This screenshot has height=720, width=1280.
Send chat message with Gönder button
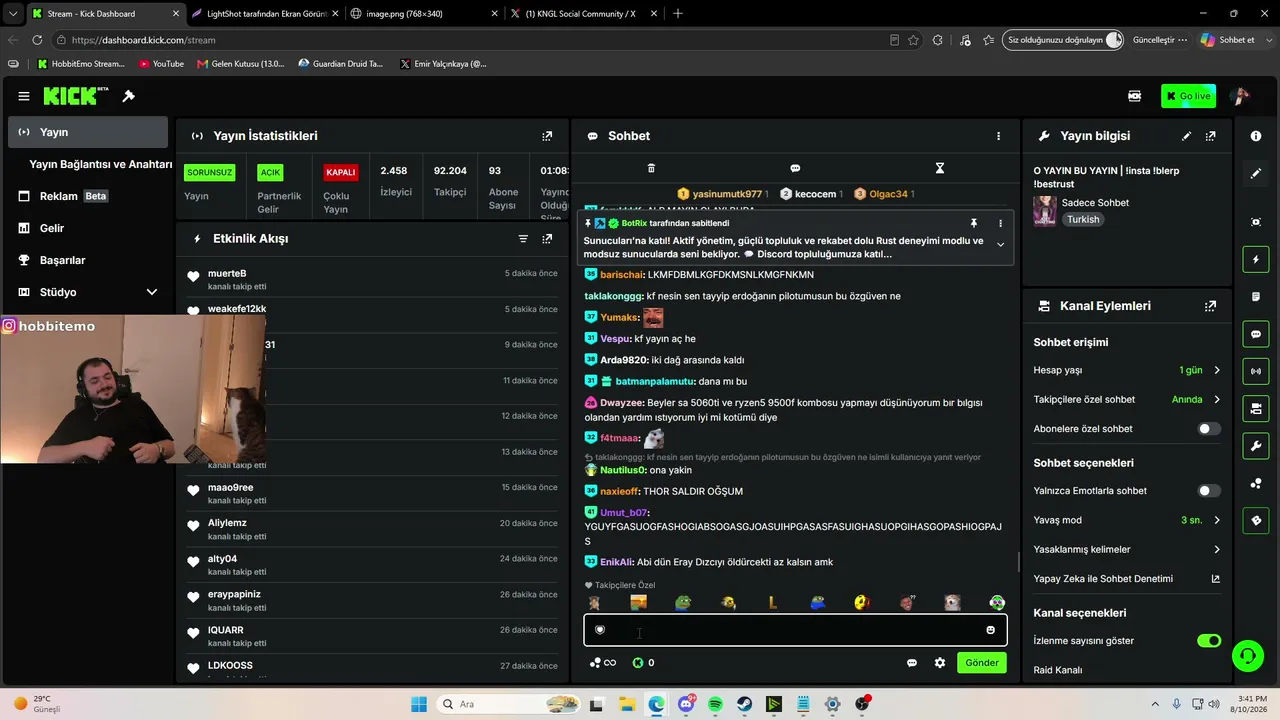(982, 663)
